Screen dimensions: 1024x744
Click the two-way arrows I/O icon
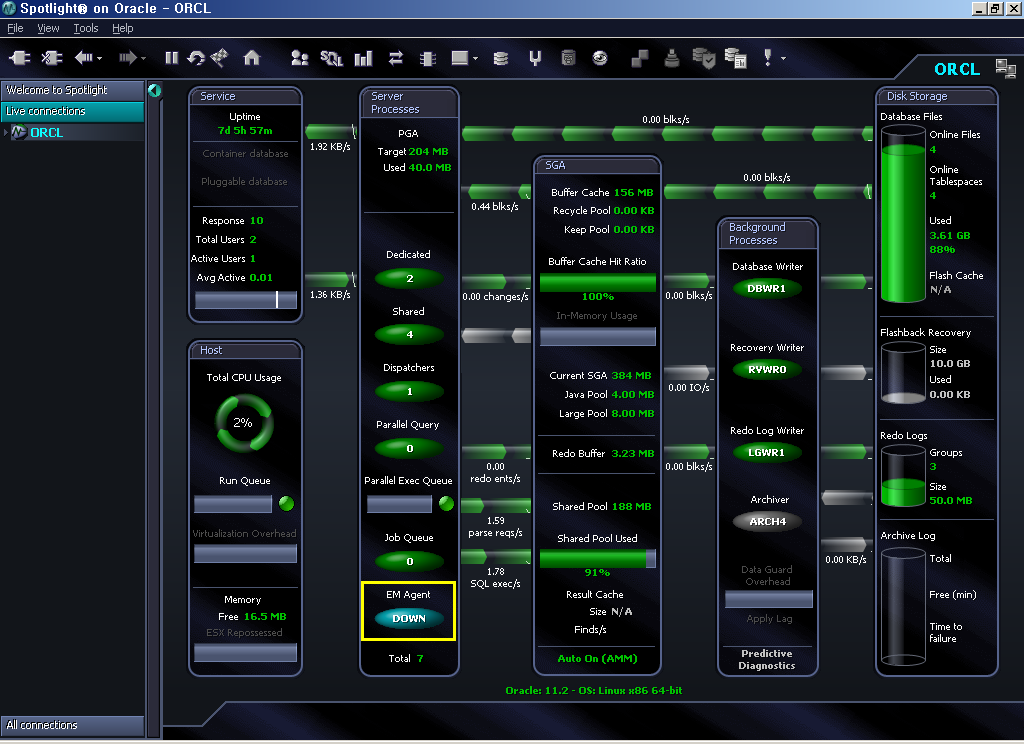[395, 58]
